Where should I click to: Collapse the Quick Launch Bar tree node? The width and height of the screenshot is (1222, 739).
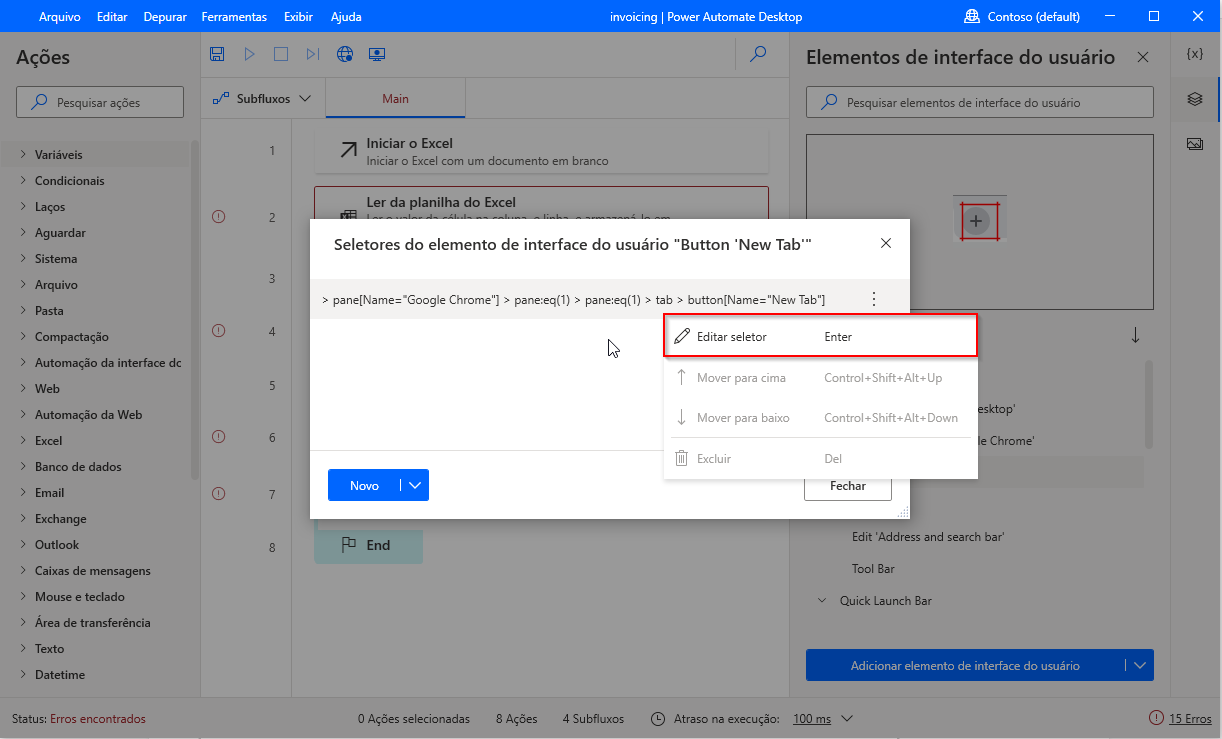pos(822,601)
